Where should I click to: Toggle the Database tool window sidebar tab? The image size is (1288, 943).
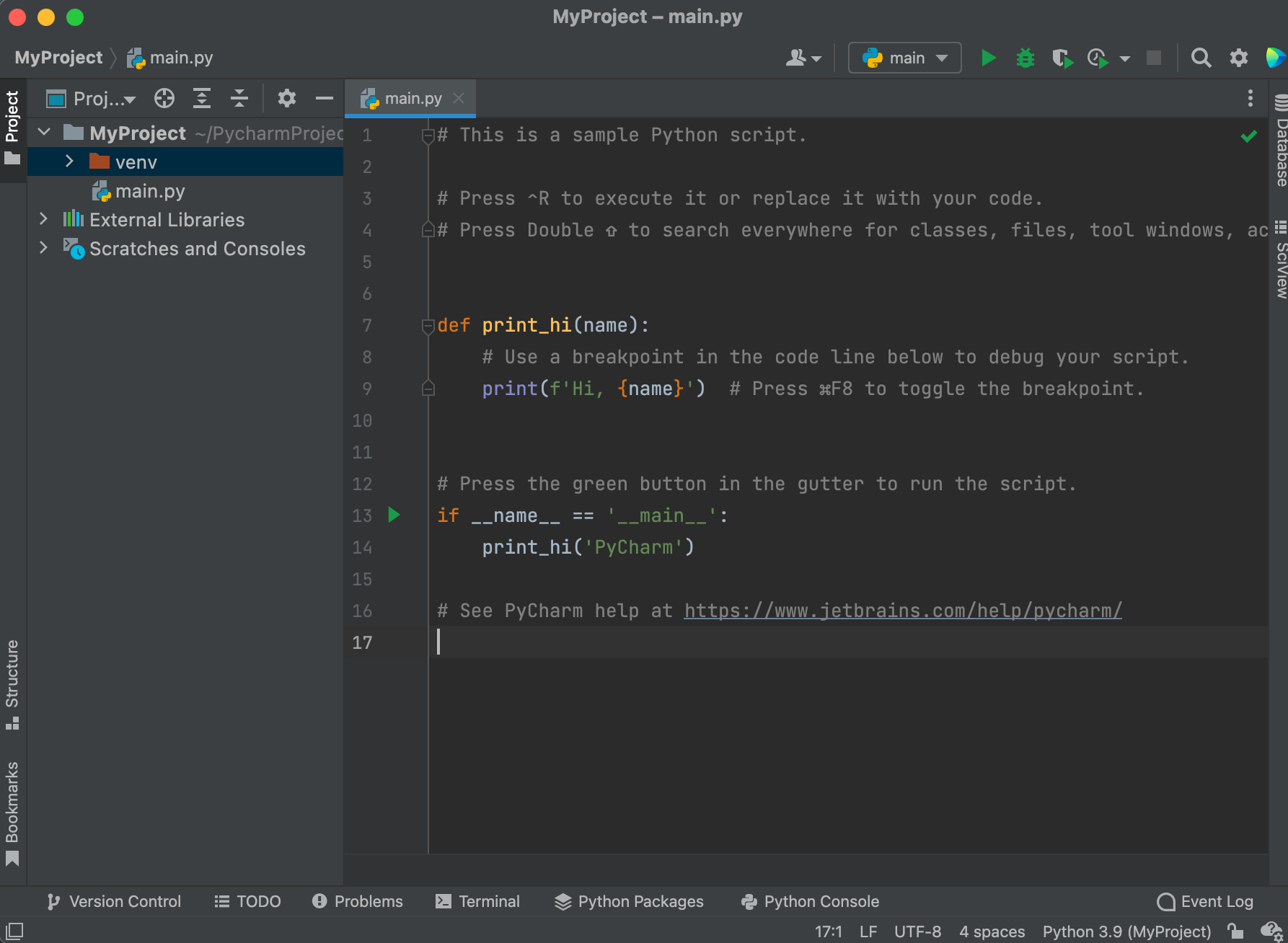(x=1279, y=141)
